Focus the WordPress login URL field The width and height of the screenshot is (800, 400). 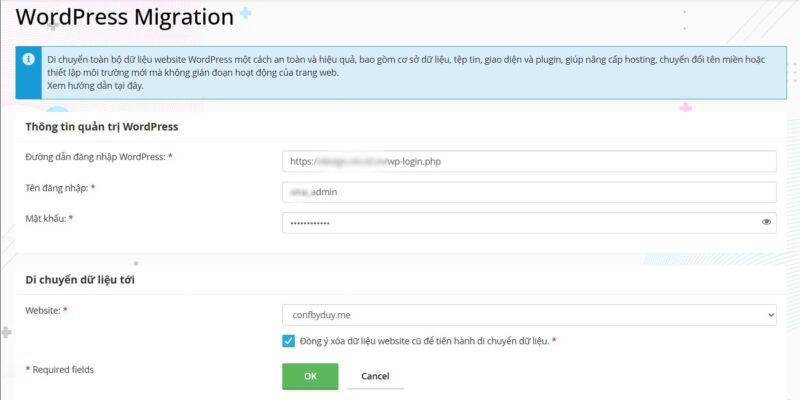click(x=529, y=161)
